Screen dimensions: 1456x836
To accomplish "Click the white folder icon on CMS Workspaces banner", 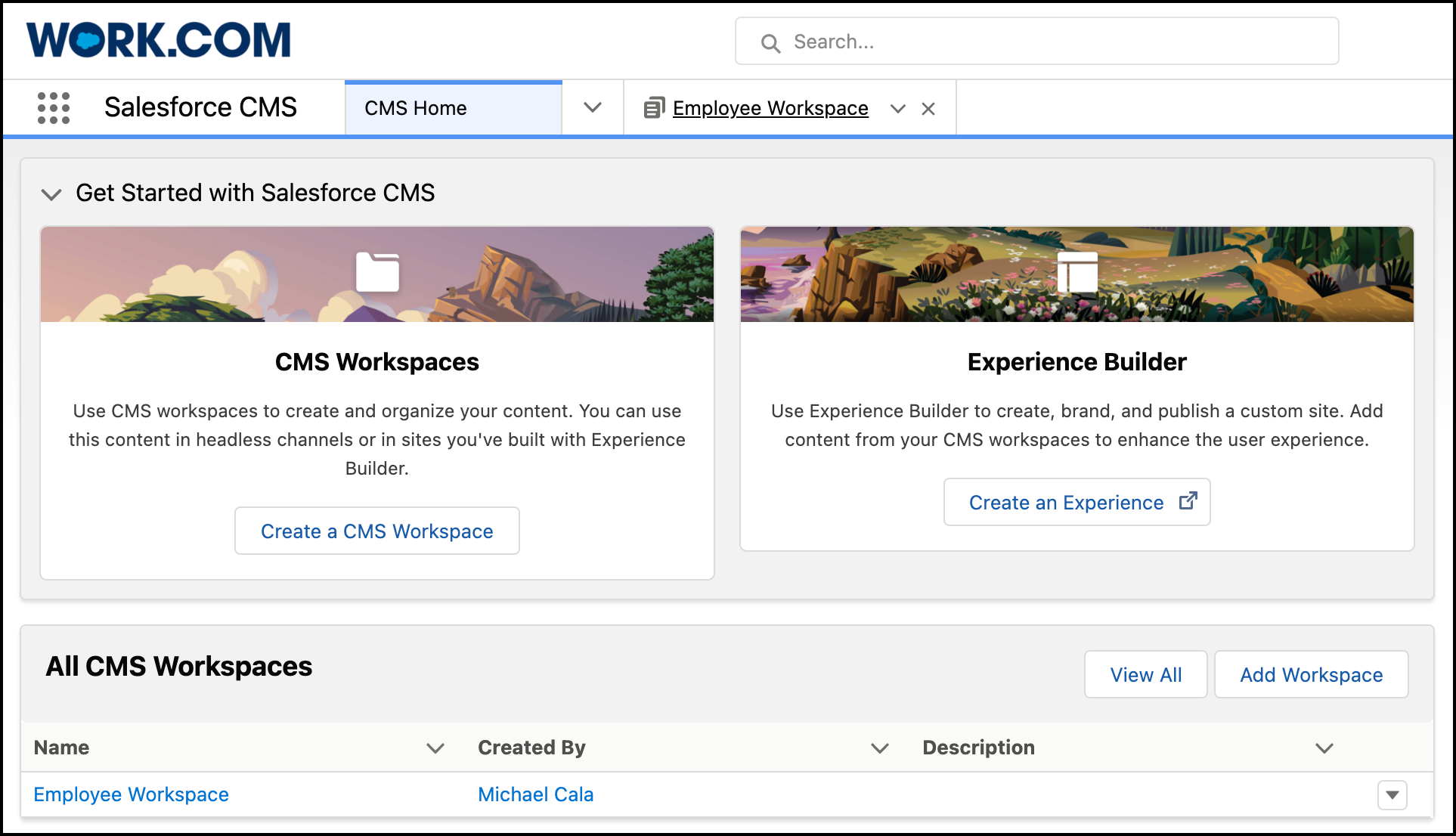I will [377, 272].
